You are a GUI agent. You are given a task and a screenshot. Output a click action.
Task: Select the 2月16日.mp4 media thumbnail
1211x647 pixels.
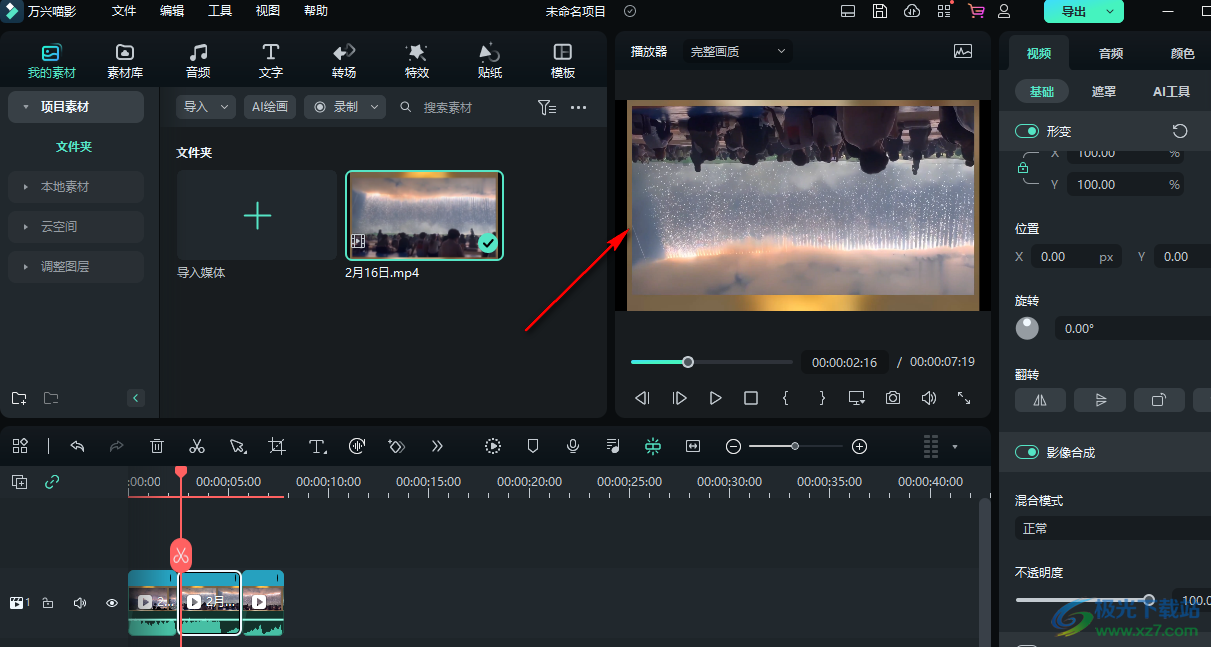click(x=424, y=215)
